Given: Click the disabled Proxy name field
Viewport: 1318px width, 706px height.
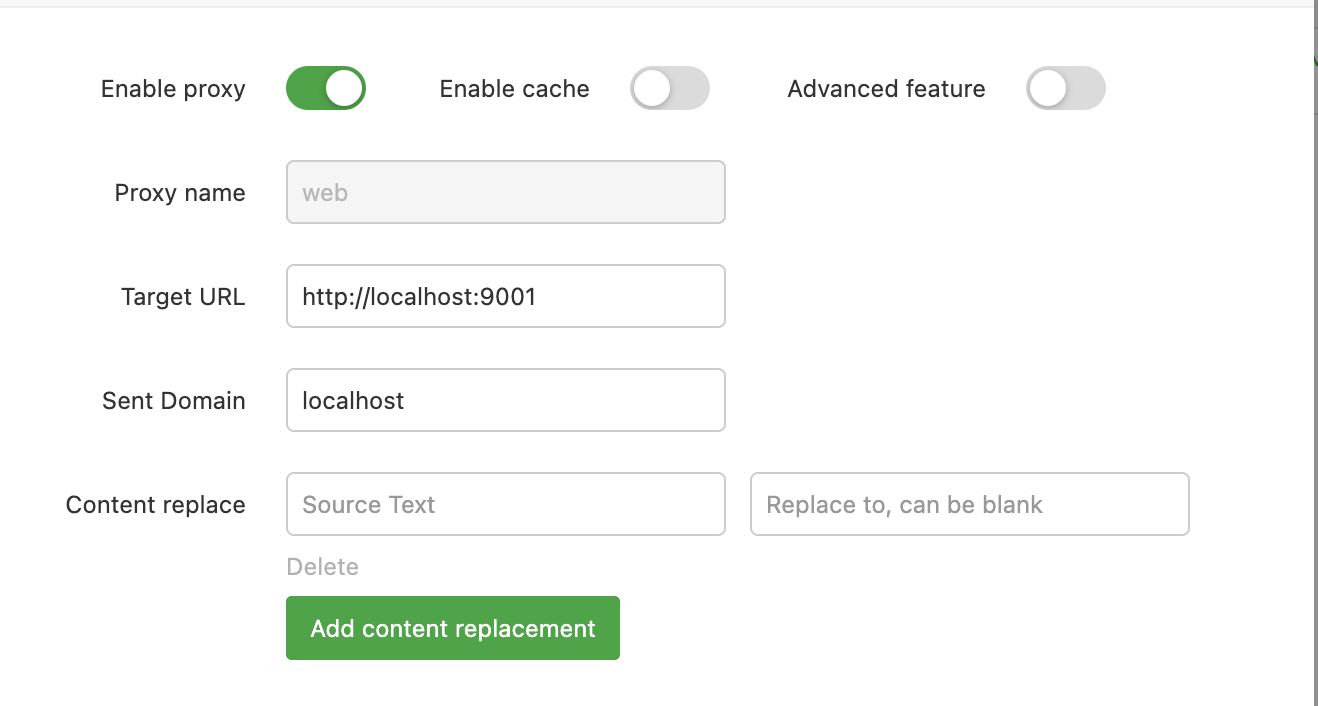Looking at the screenshot, I should pos(506,192).
